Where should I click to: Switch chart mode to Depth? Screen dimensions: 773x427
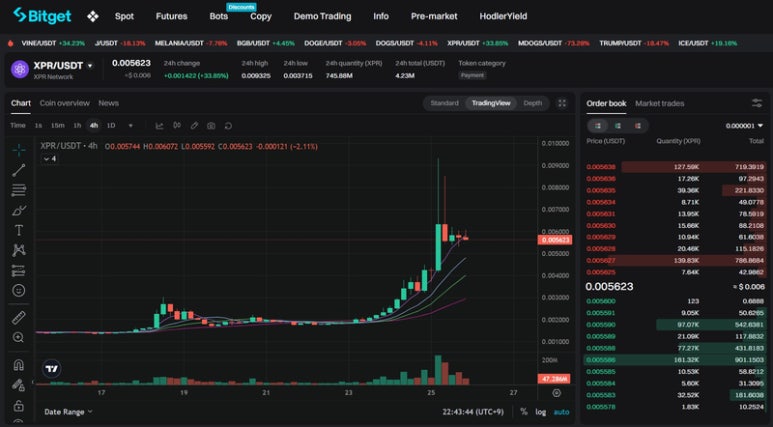point(532,103)
